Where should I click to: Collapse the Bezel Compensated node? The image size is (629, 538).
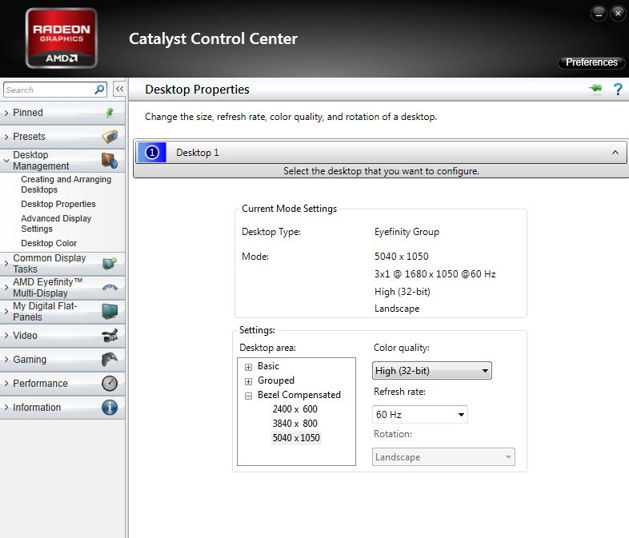click(248, 396)
